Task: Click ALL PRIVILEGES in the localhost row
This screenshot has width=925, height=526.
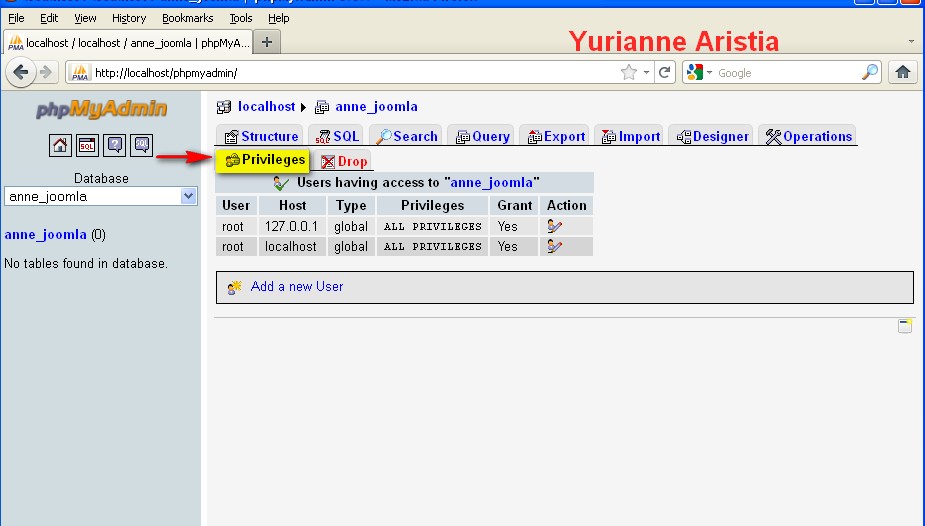Action: pos(432,246)
